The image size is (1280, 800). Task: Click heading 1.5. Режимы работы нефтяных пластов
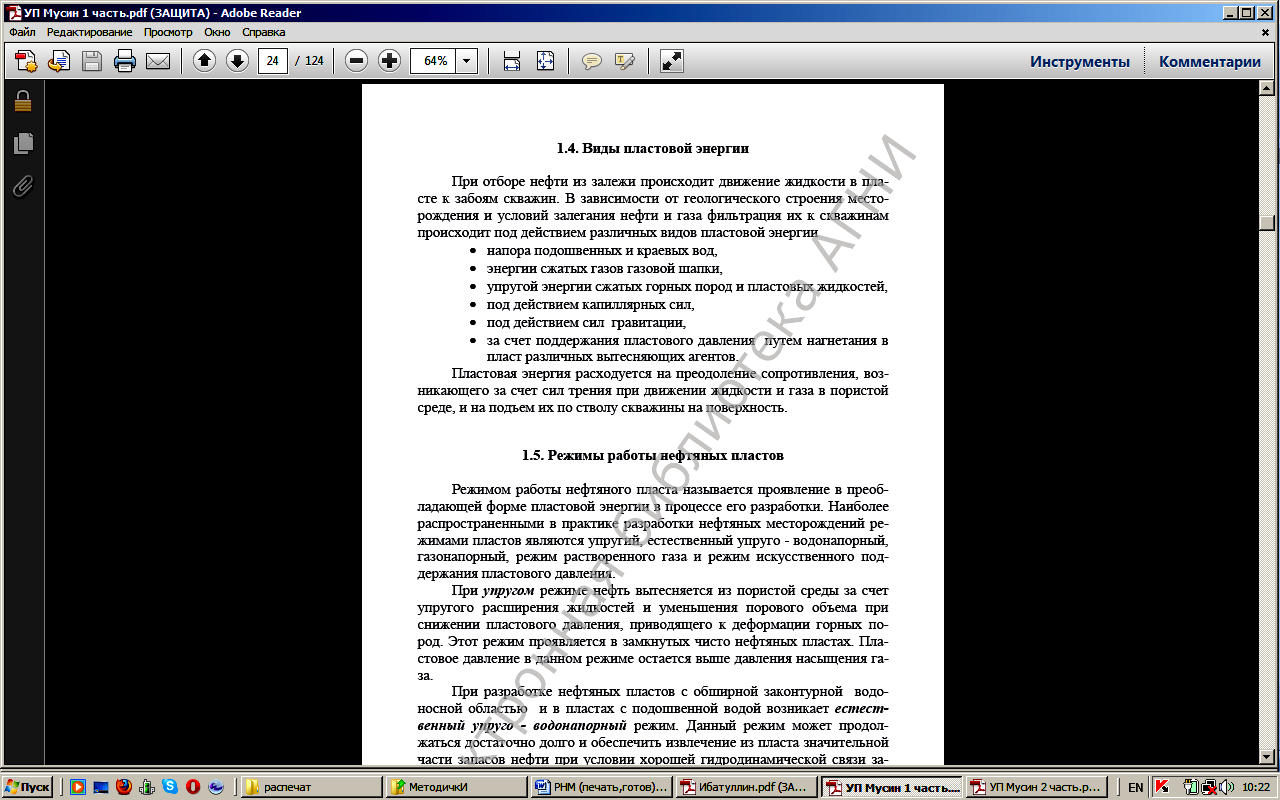(652, 455)
